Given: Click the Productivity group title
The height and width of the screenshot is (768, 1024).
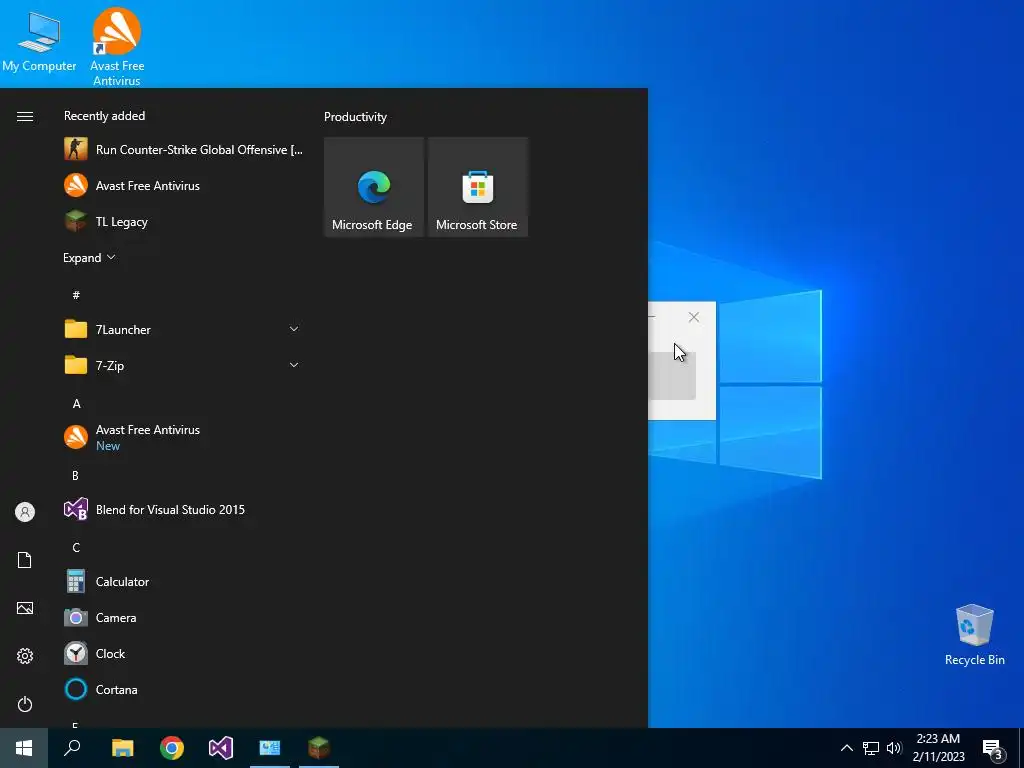Looking at the screenshot, I should point(355,117).
